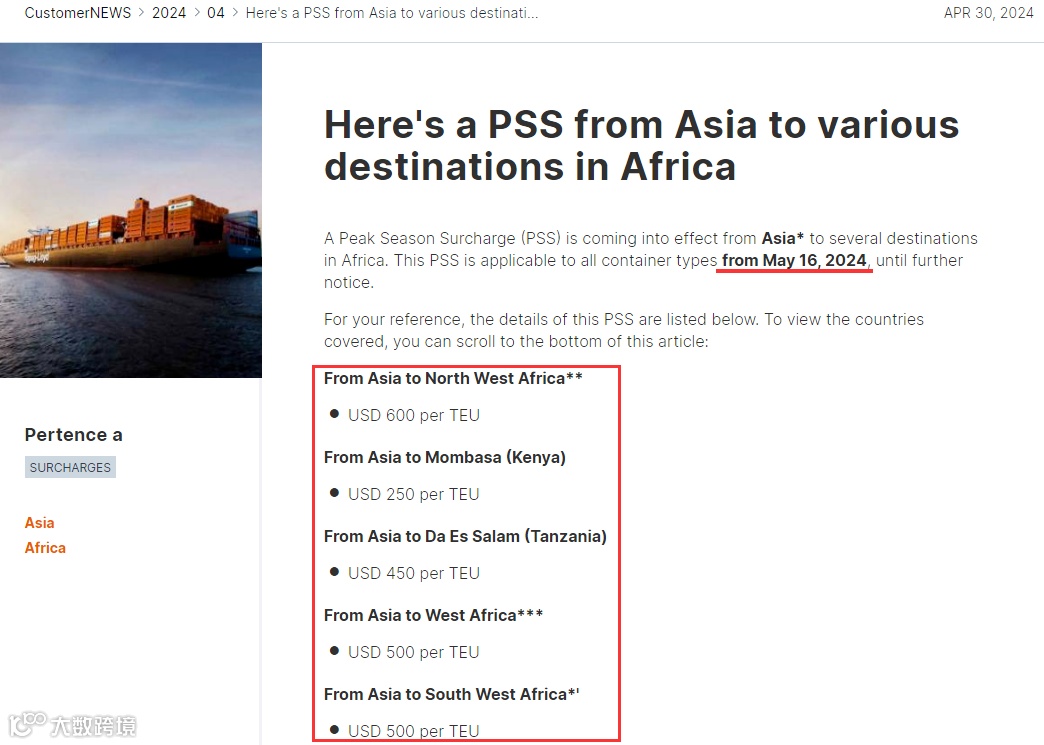Open the SURCHARGES category tag
The width and height of the screenshot is (1044, 745).
71,467
